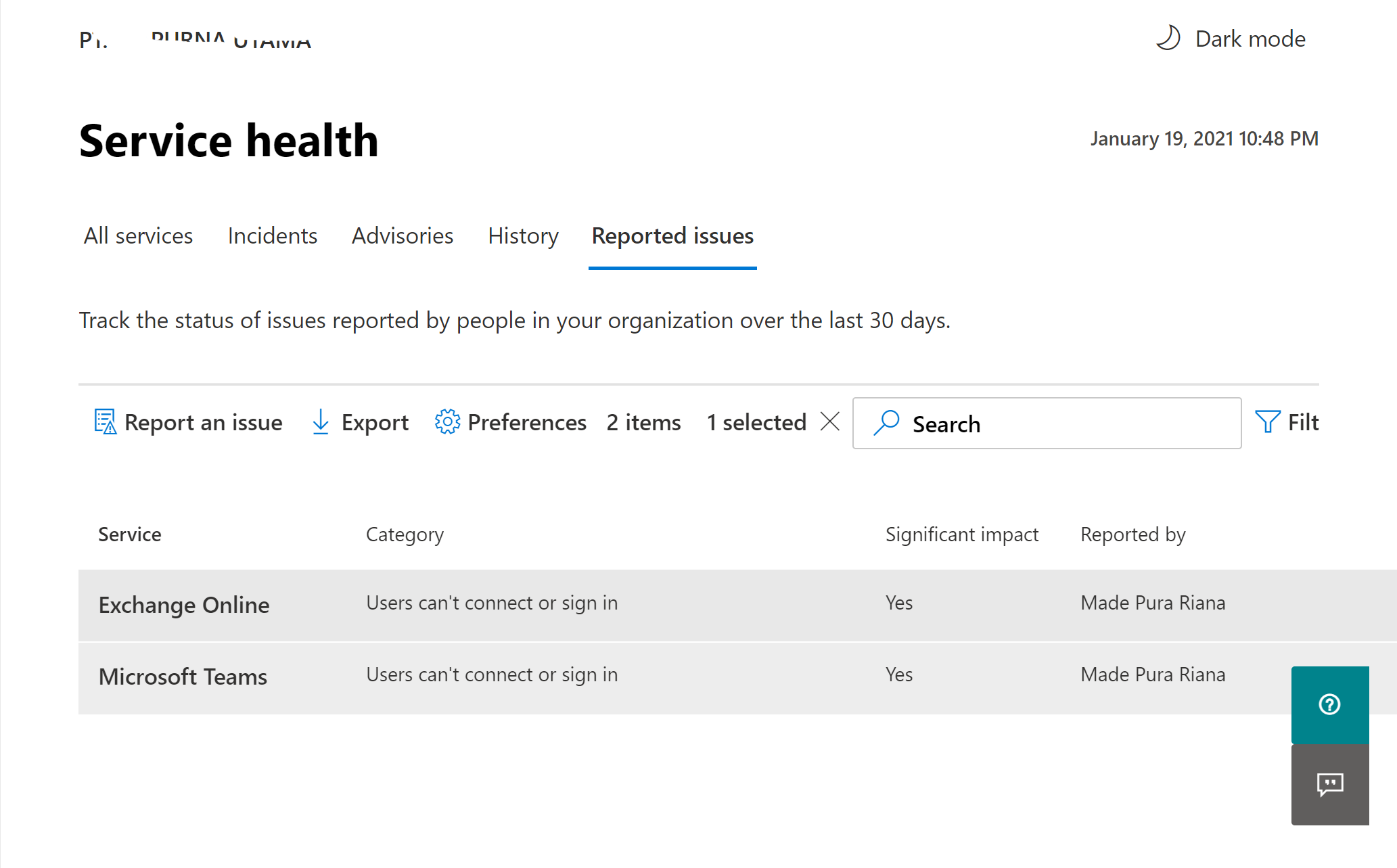Select the Reported issues tab

(672, 235)
